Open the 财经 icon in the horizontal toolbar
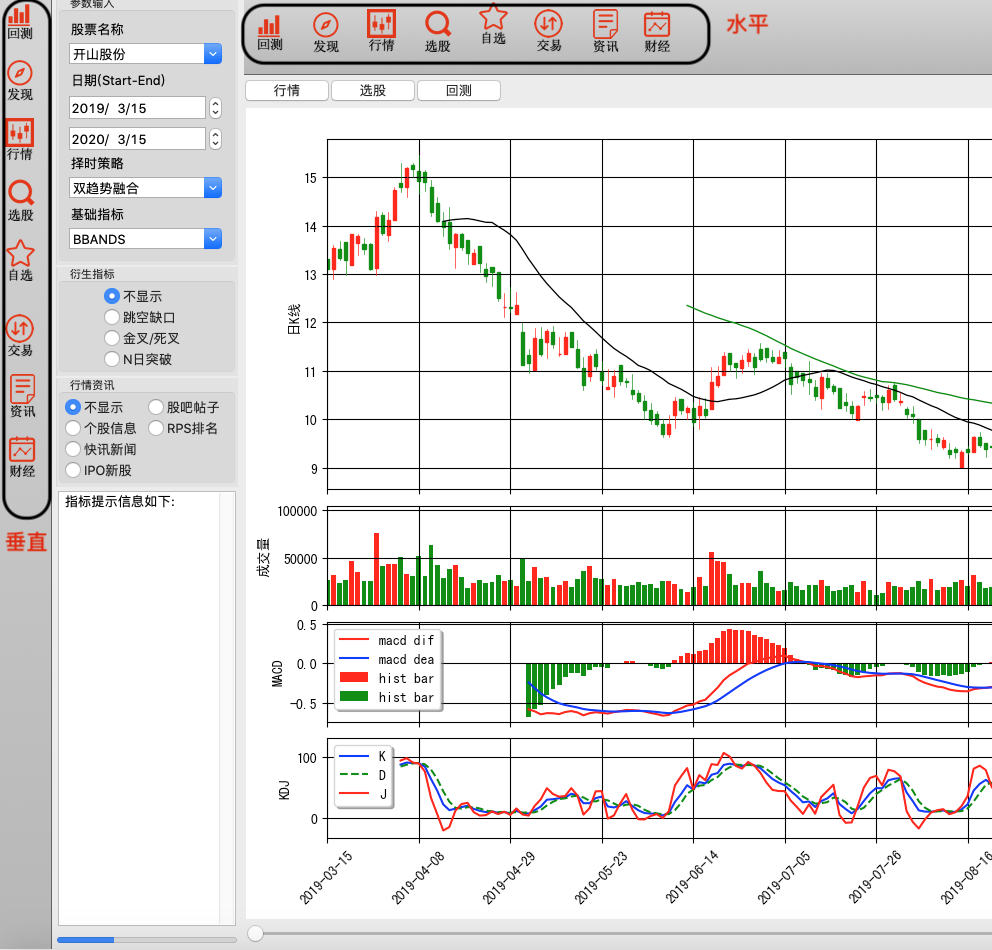This screenshot has width=992, height=950. coord(657,26)
